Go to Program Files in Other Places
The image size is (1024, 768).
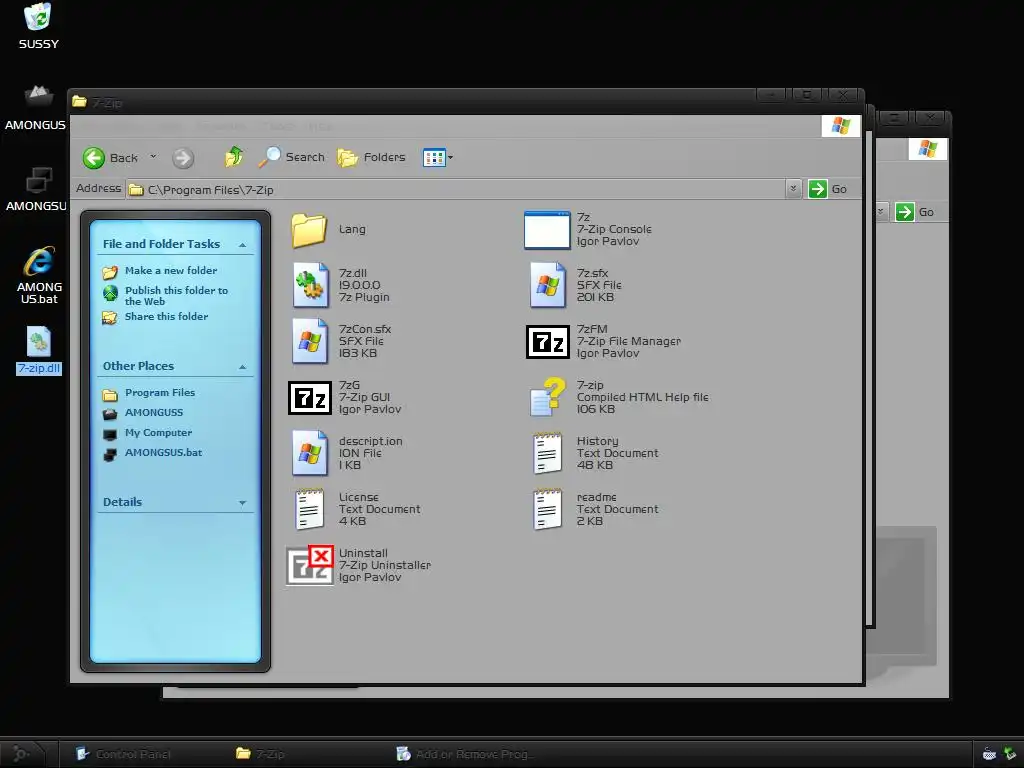(160, 392)
